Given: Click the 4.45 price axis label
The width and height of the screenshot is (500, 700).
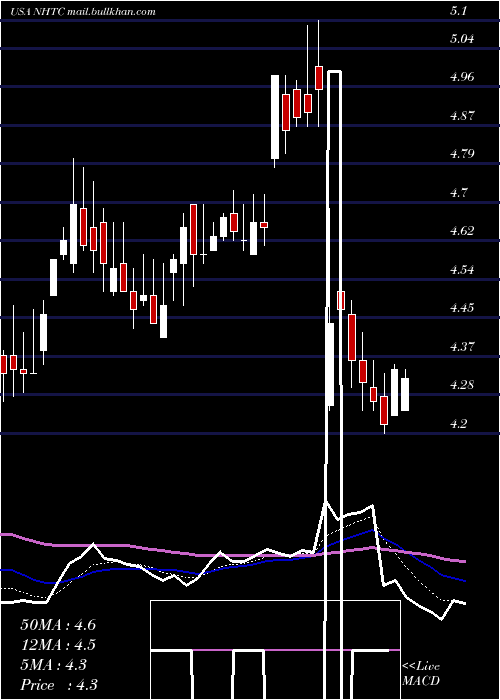Looking at the screenshot, I should pos(462,308).
